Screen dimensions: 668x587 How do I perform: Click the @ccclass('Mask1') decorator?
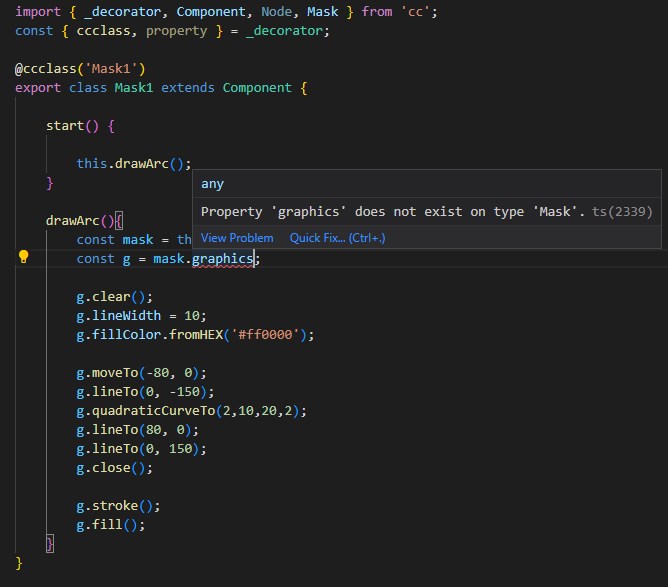[x=80, y=69]
